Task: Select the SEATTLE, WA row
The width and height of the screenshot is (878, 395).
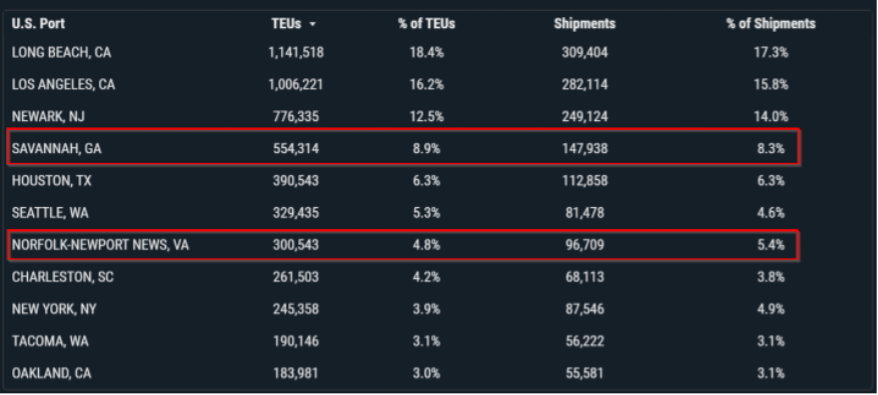Action: pos(403,213)
